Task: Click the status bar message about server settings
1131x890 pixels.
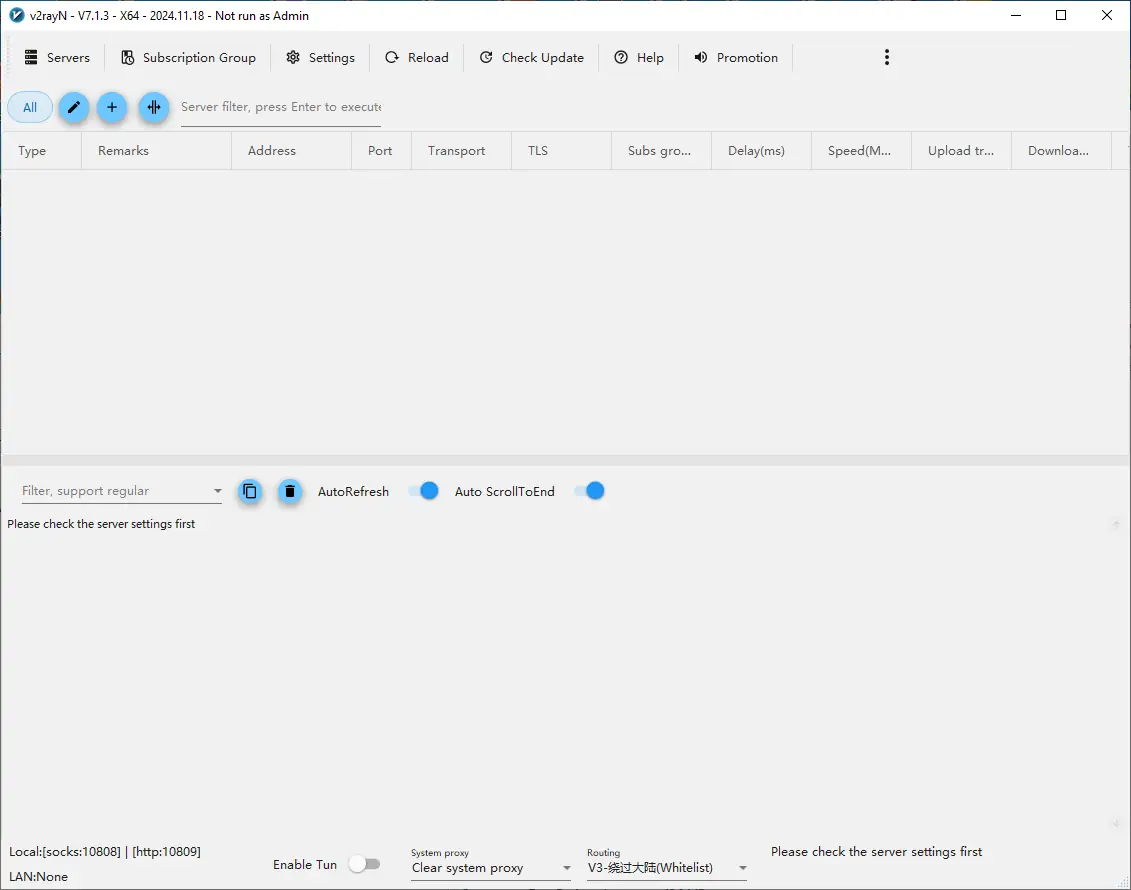Action: (876, 852)
